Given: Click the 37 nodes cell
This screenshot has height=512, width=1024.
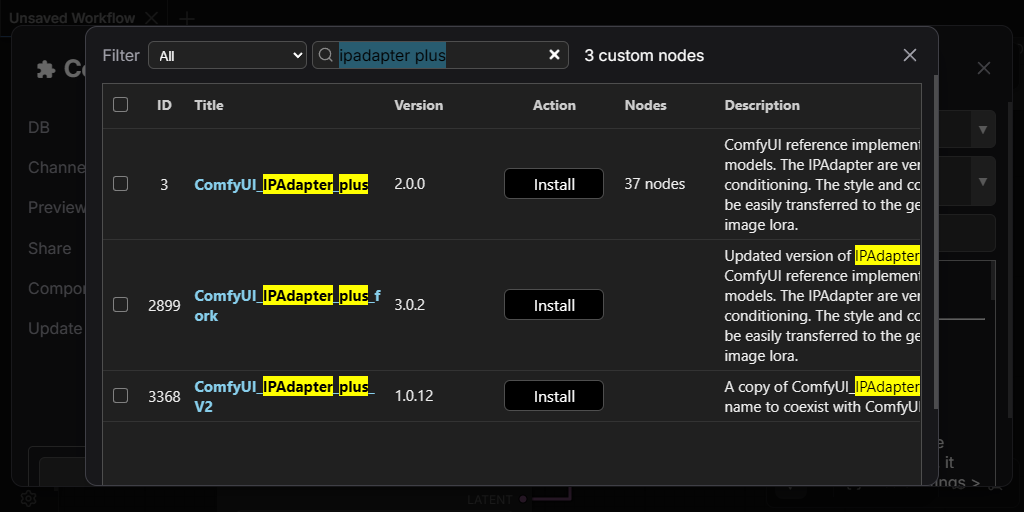Looking at the screenshot, I should coord(654,184).
